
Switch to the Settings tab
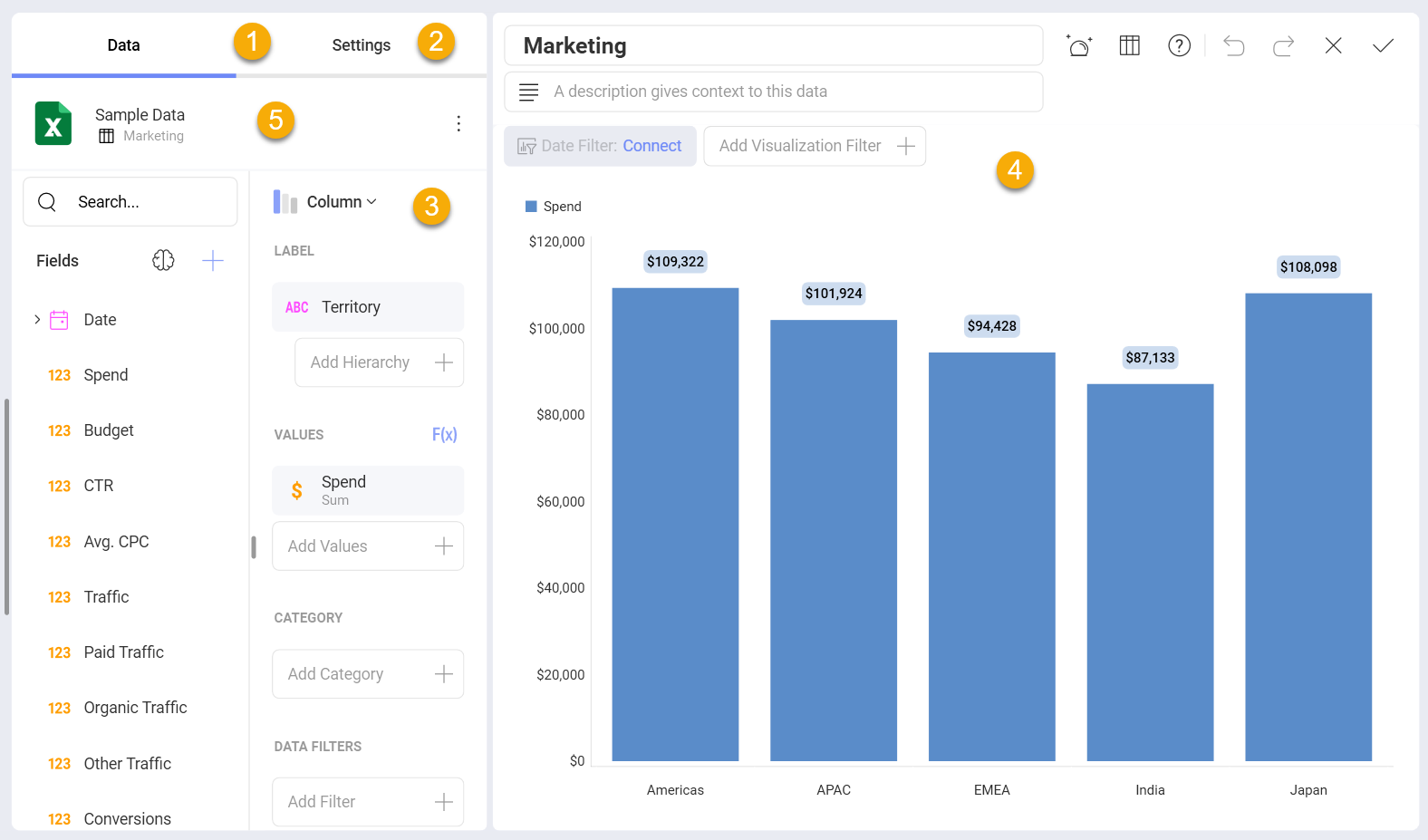tap(361, 45)
